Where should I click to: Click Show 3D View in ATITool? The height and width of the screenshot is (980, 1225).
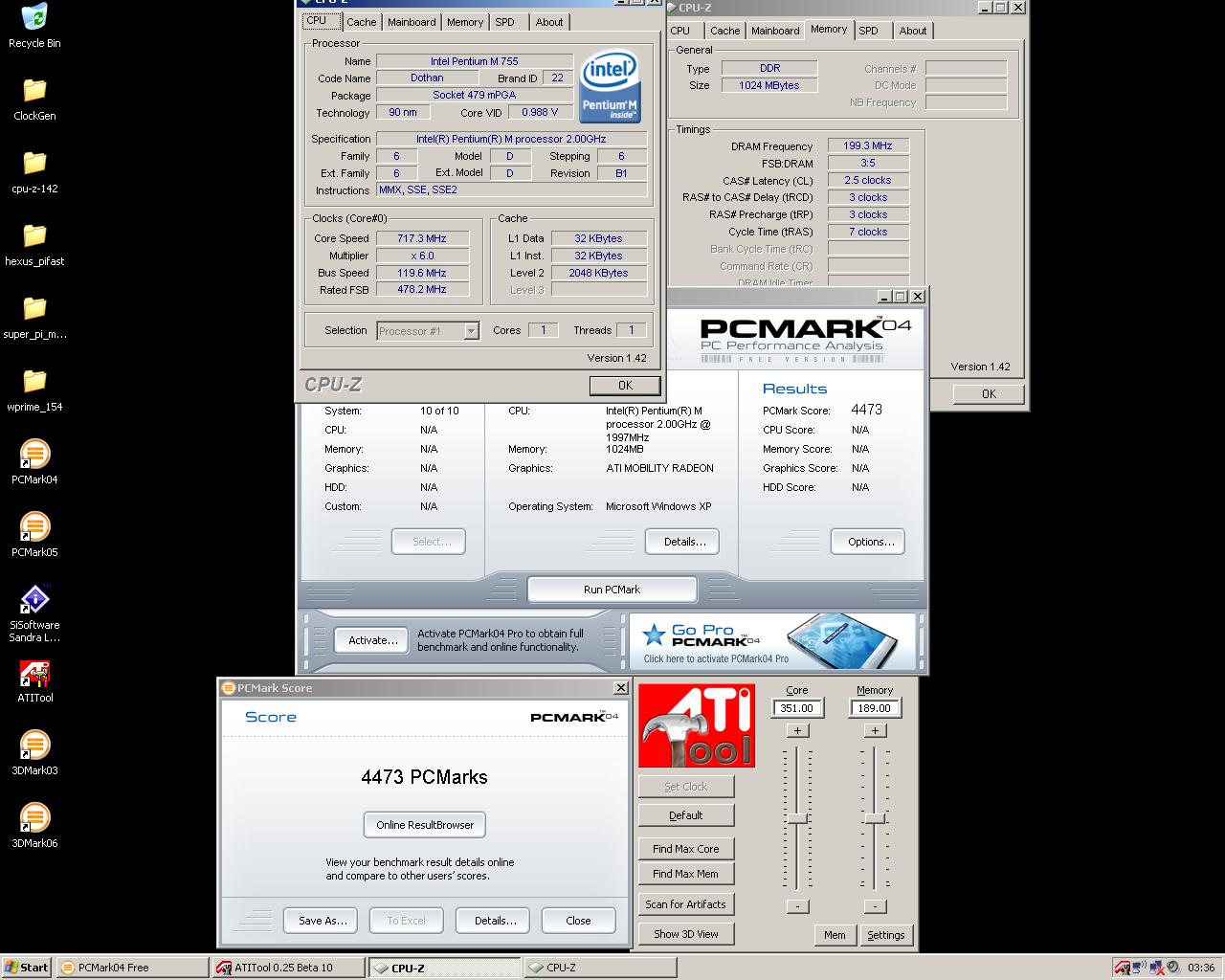click(x=685, y=934)
